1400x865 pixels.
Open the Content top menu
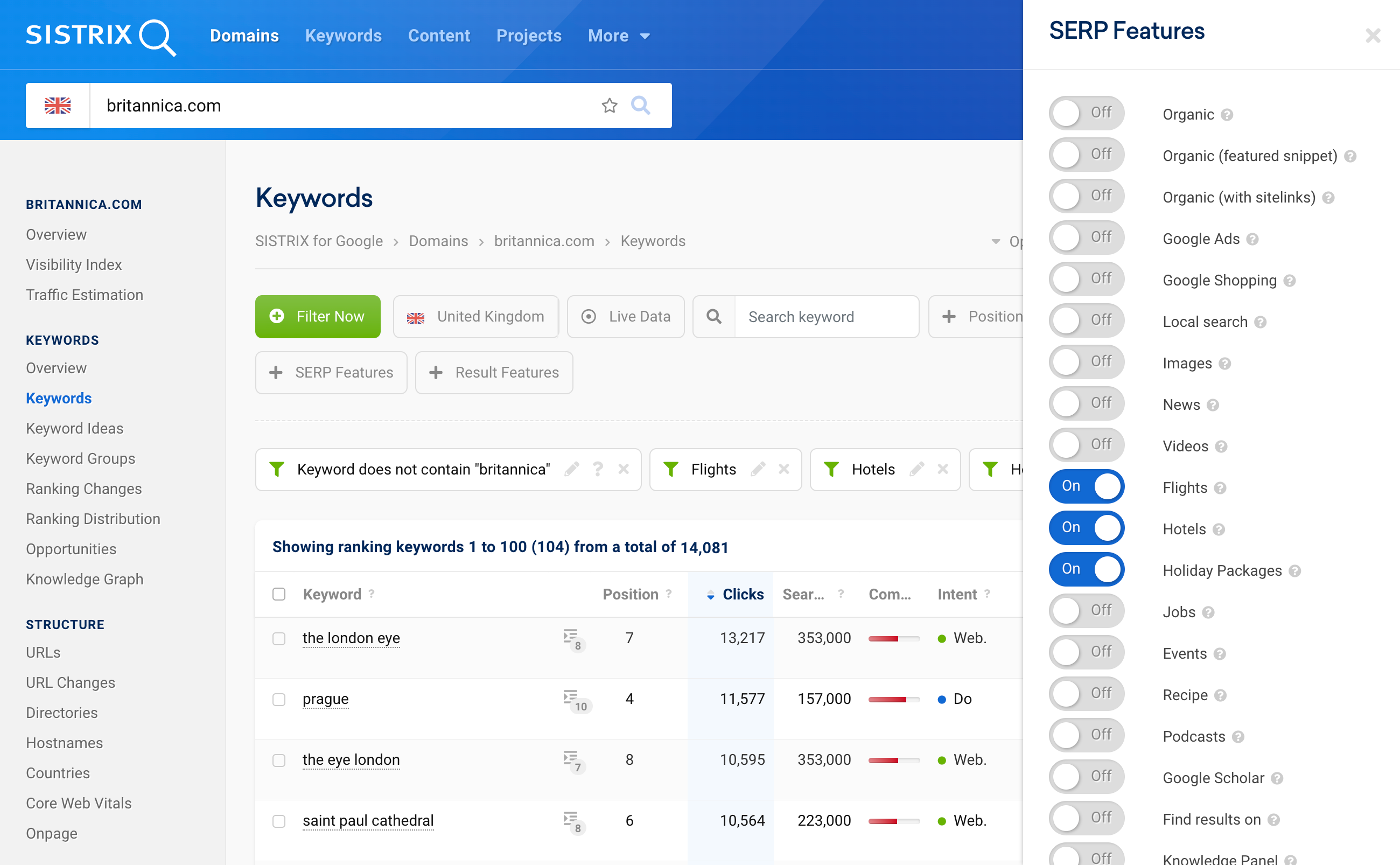click(439, 36)
